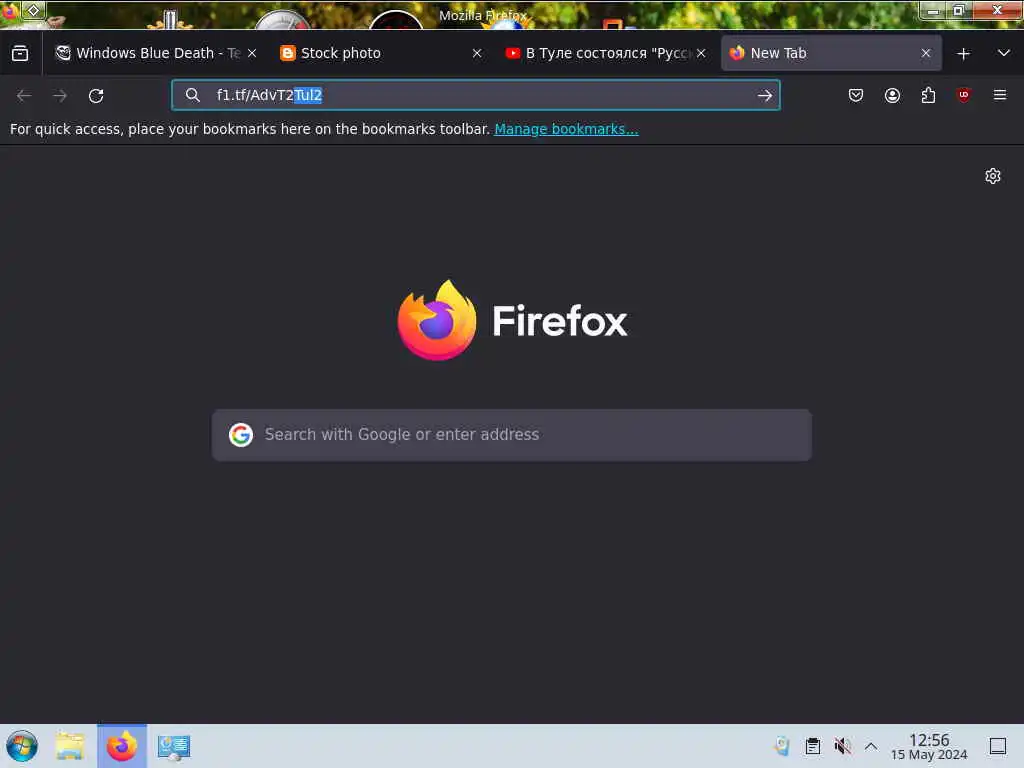Click Search with Google or enter address field

pyautogui.click(x=512, y=435)
